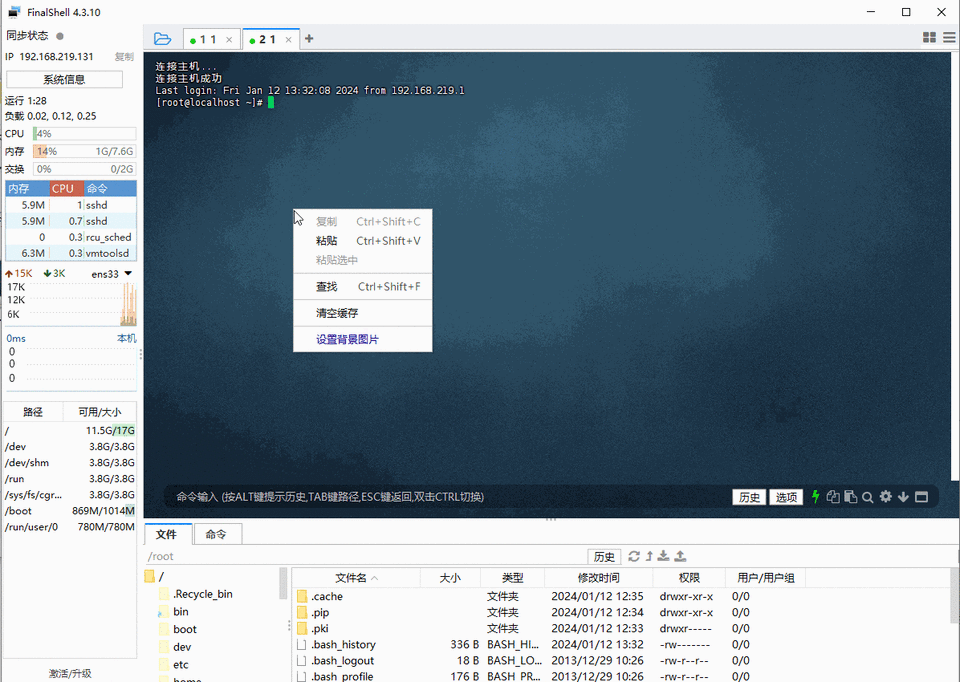
Task: Select the vmtoolsd process row
Action: [x=71, y=253]
